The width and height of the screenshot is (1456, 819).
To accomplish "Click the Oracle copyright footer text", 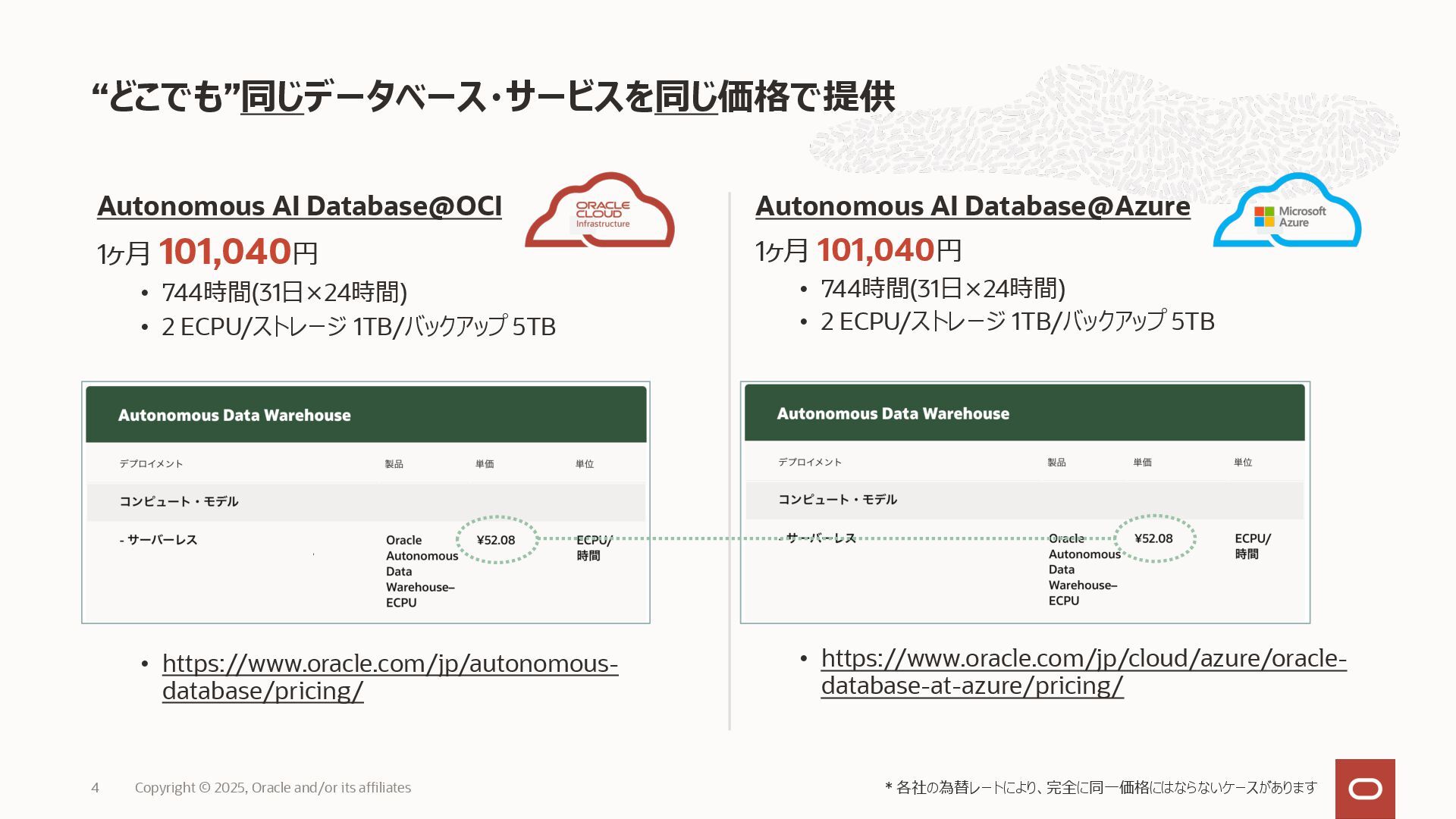I will coord(273,788).
